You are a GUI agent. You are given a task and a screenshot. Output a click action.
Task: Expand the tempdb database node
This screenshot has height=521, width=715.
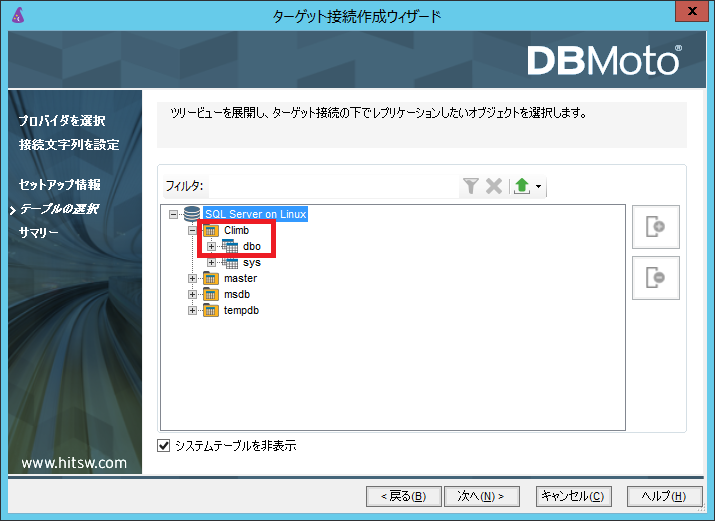192,310
